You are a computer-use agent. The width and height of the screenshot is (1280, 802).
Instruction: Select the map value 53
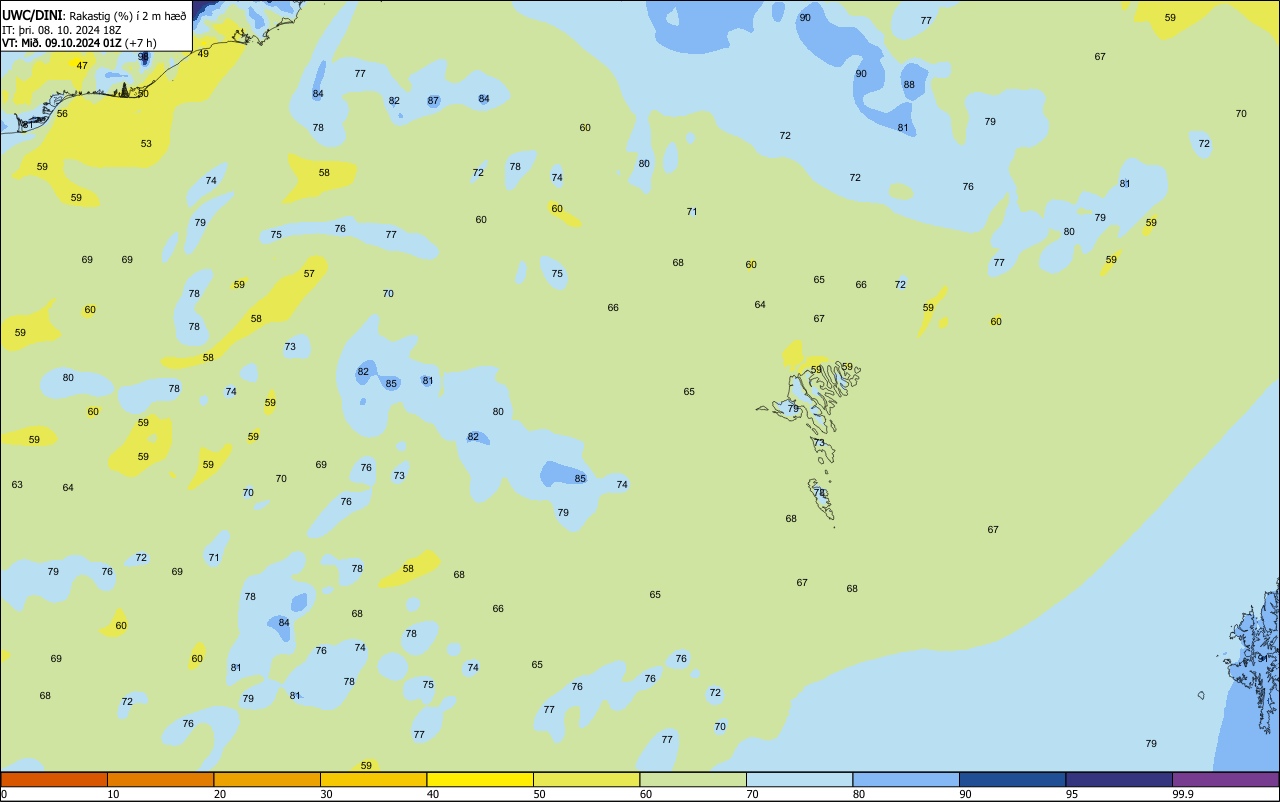pyautogui.click(x=146, y=144)
